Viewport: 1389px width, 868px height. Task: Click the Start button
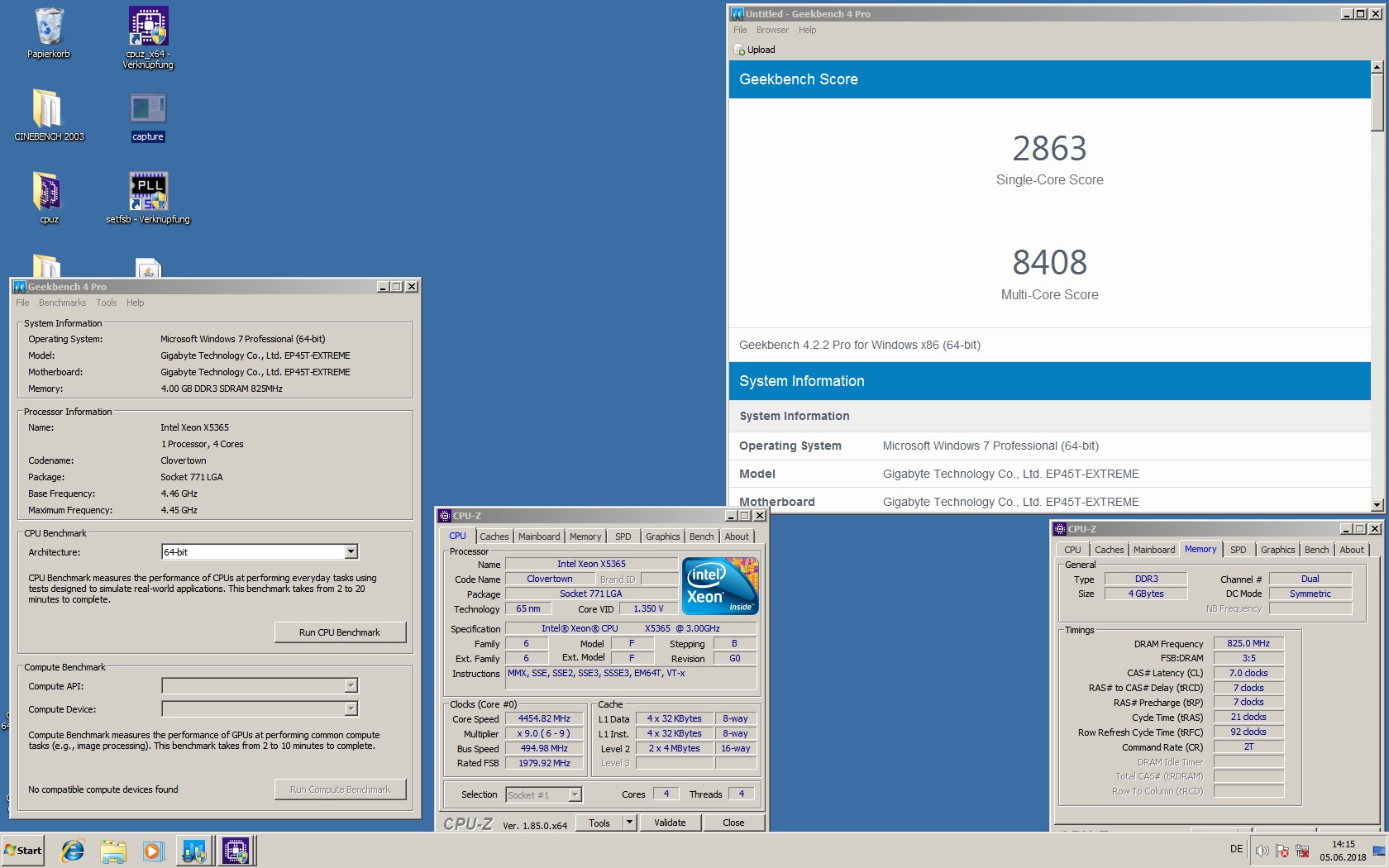pos(23,850)
